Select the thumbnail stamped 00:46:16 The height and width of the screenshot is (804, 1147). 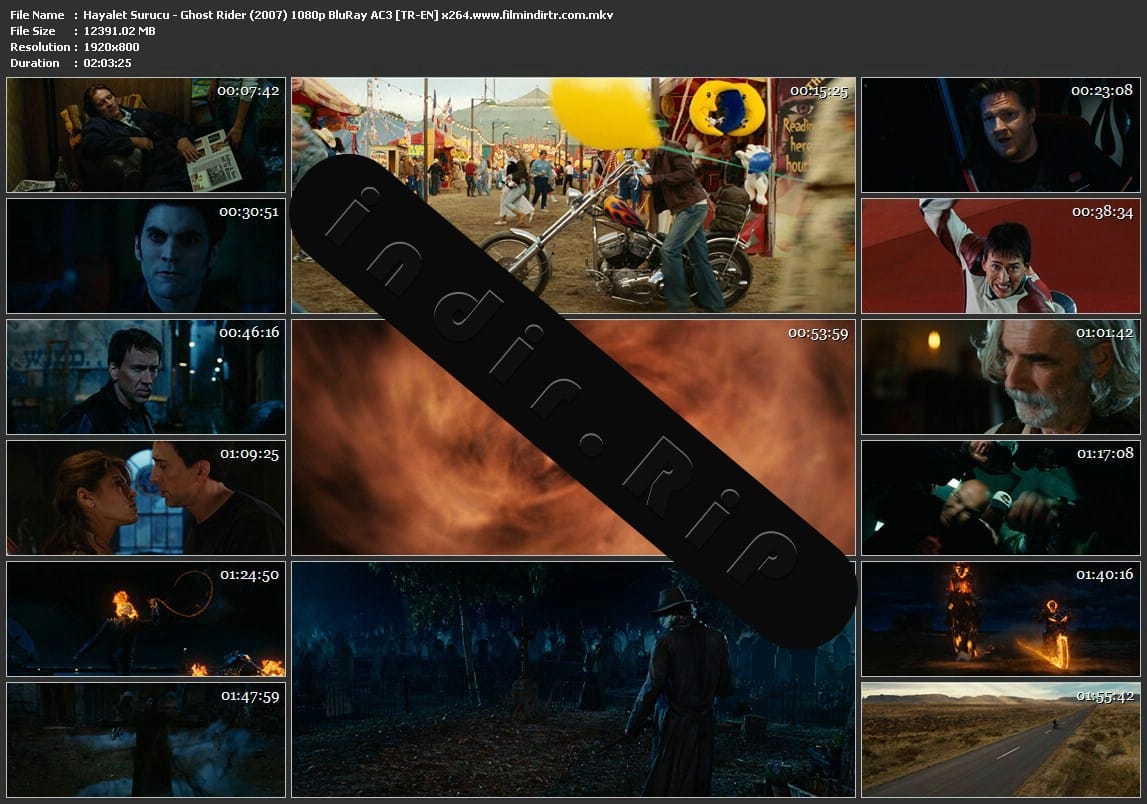click(146, 377)
